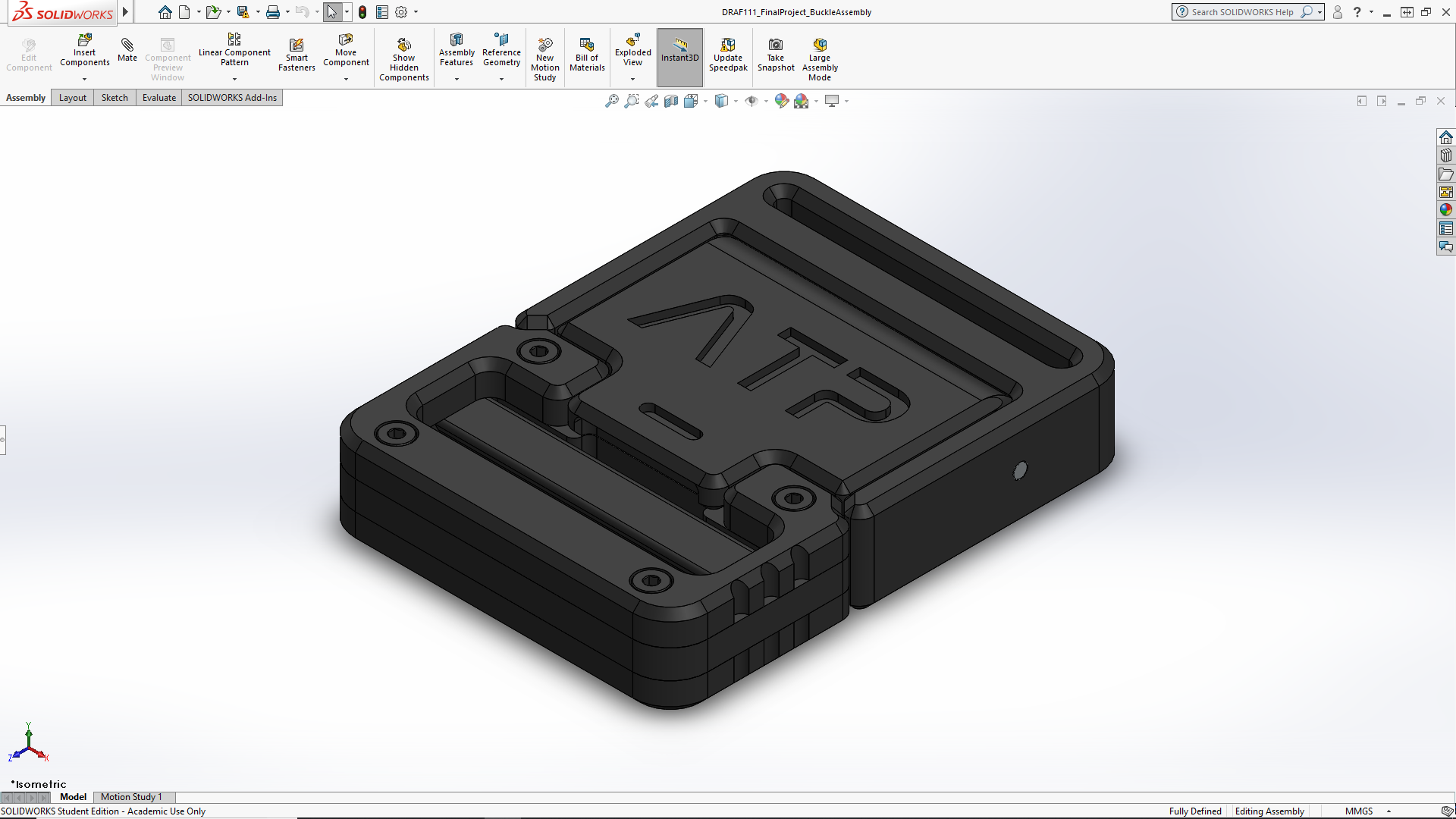Click the SOLIDWORKS Add-Ins button
1456x819 pixels.
click(x=232, y=97)
